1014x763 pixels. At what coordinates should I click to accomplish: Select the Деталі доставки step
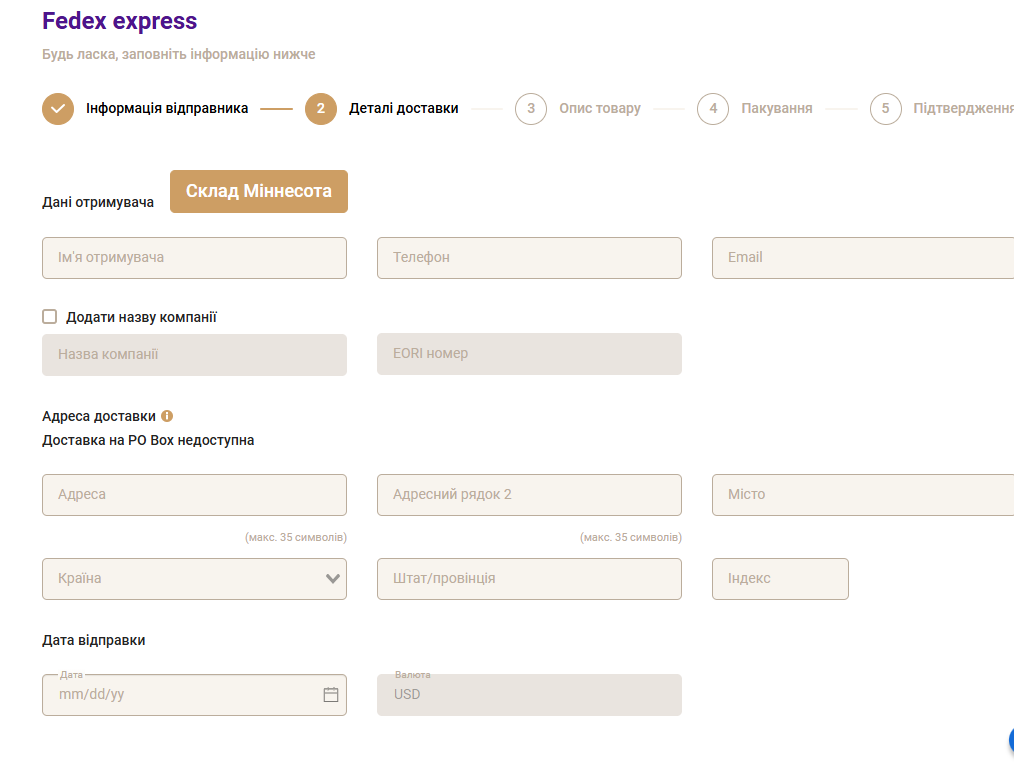coord(404,109)
